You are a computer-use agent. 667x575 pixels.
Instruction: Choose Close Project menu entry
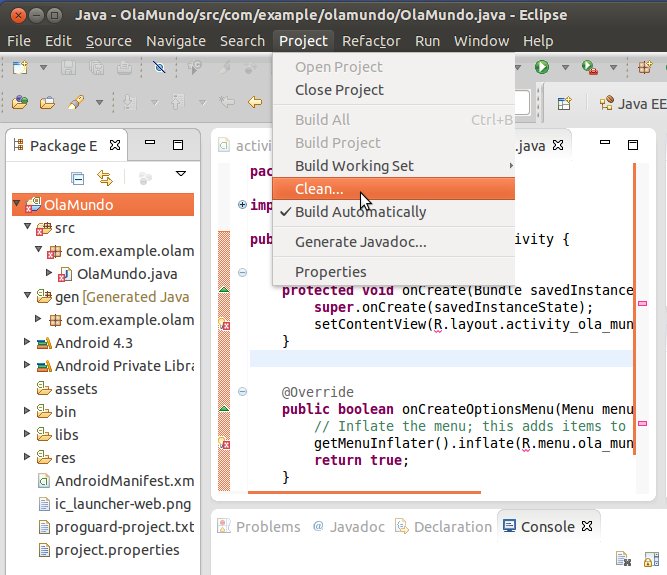(x=393, y=90)
